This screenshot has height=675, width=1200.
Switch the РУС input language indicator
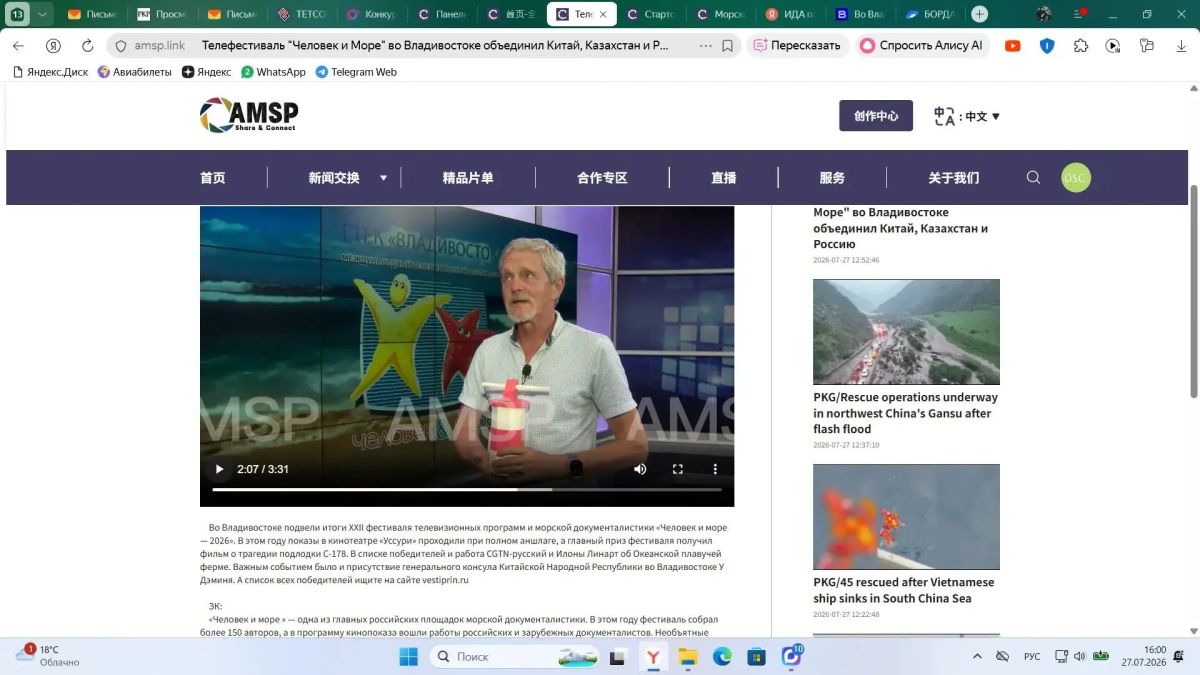point(1032,656)
